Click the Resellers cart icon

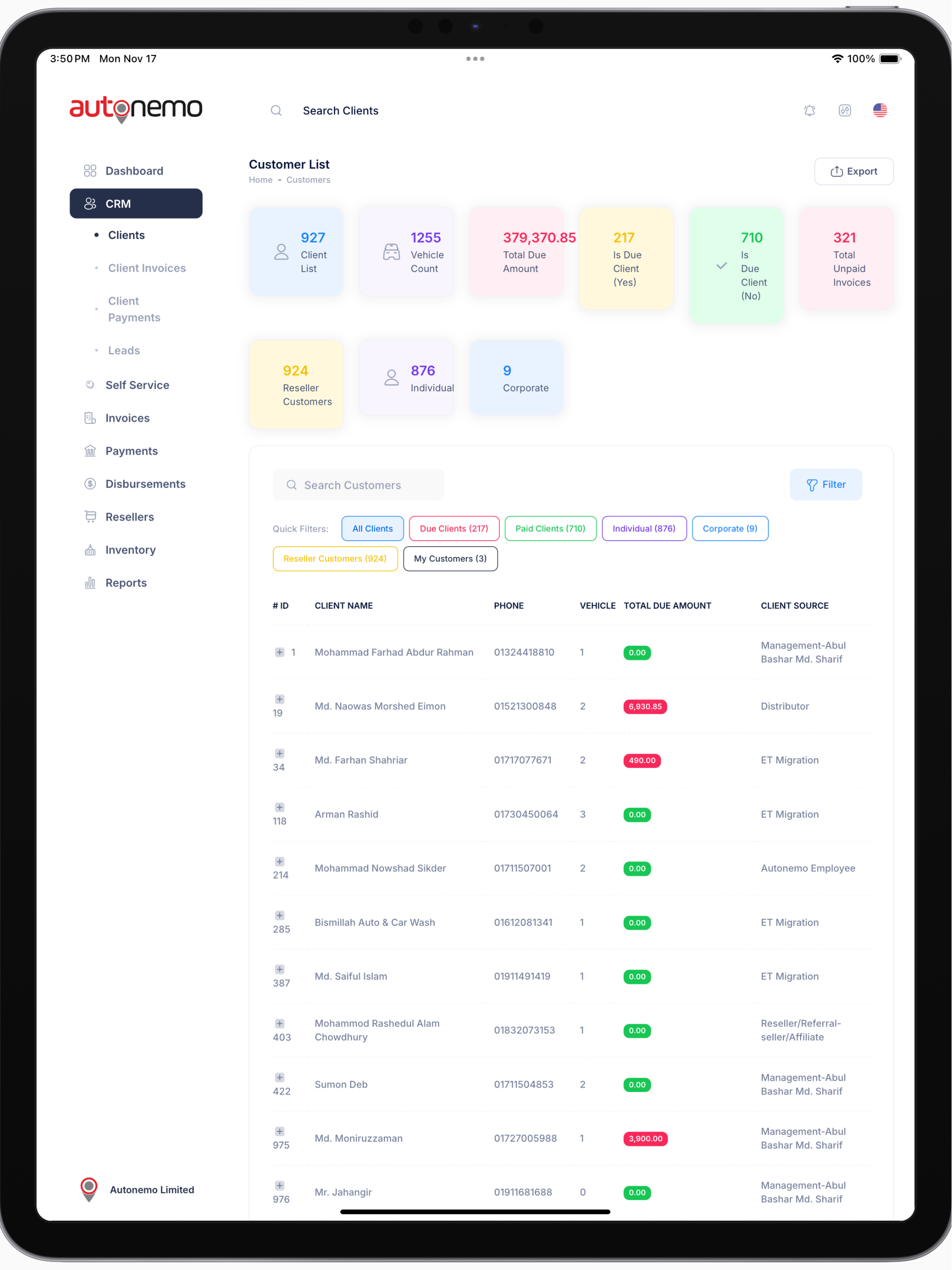[x=90, y=517]
